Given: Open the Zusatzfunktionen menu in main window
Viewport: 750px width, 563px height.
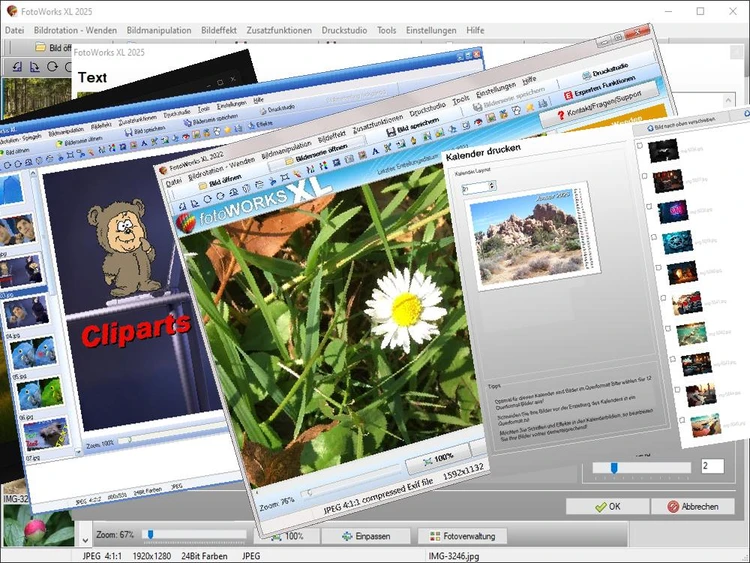Looking at the screenshot, I should tap(279, 30).
